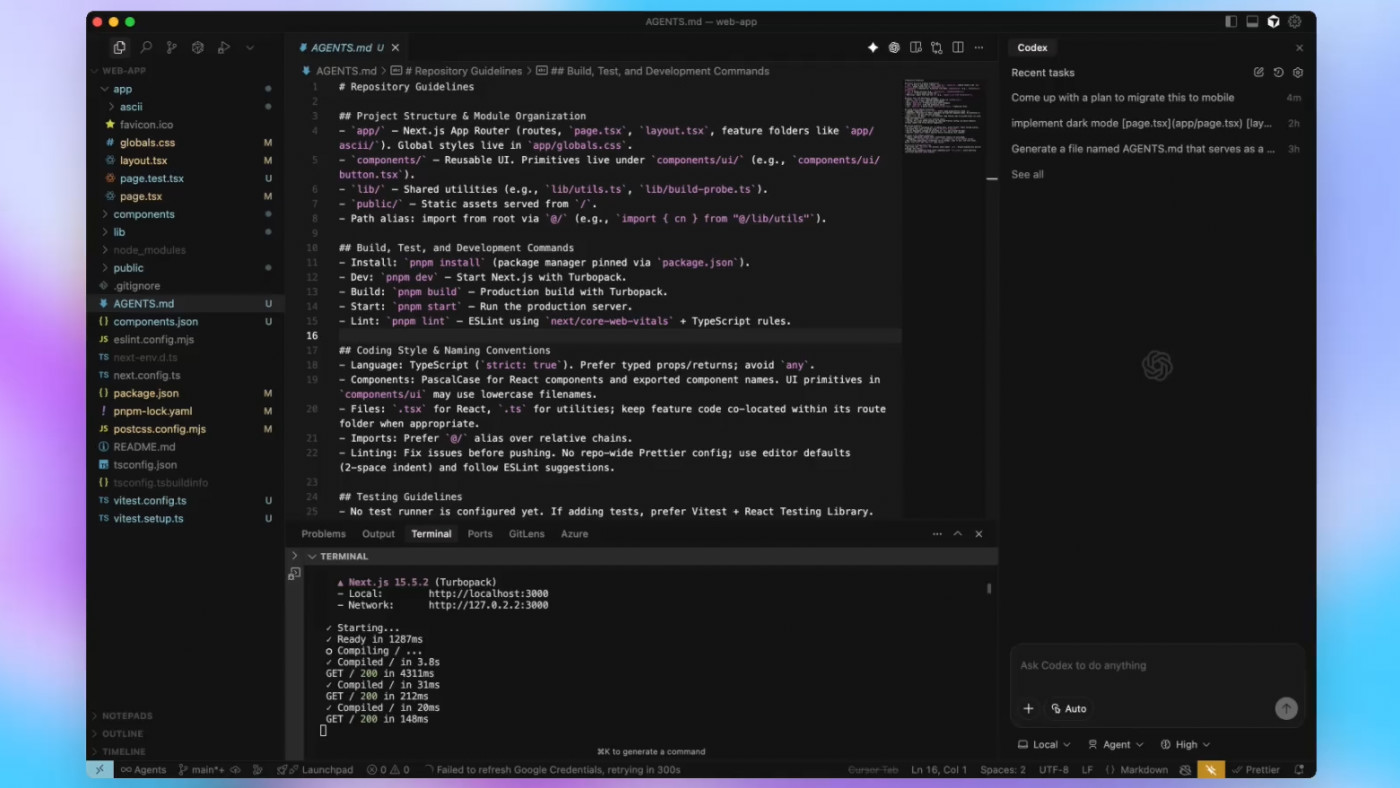The image size is (1400, 788).
Task: Select the GitLens tab in the panel
Action: coord(526,533)
